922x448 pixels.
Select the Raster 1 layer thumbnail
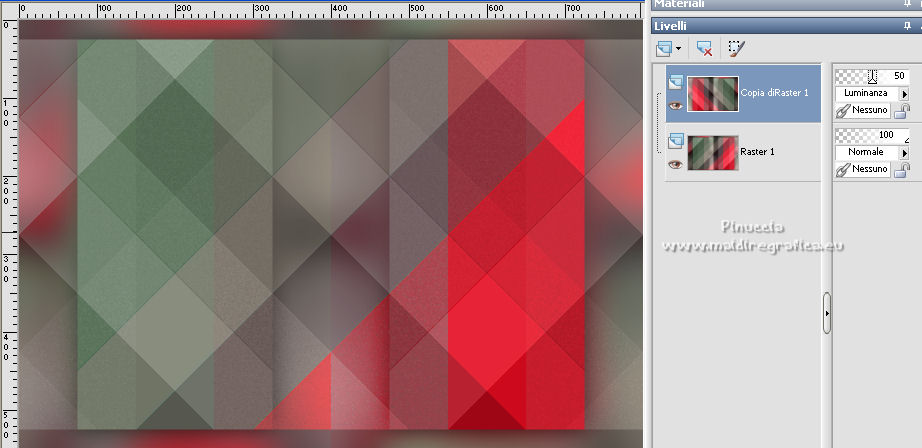click(x=713, y=153)
